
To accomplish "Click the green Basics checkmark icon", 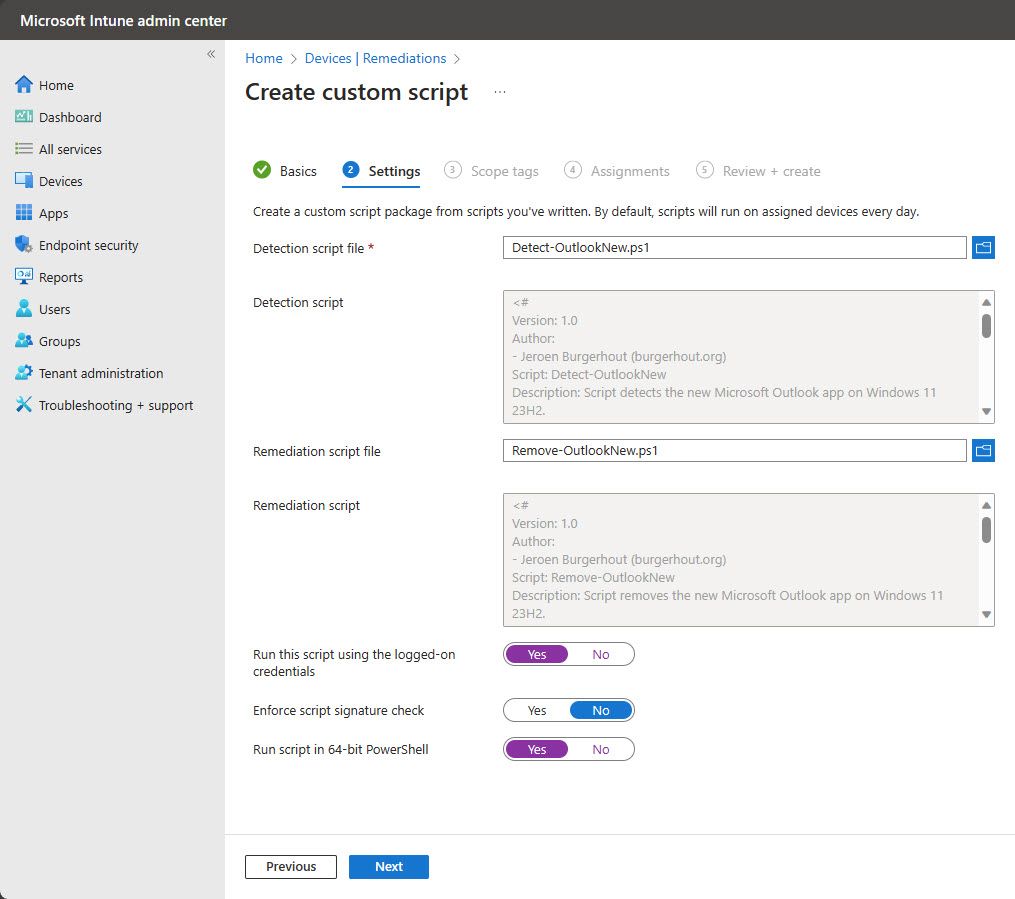I will pyautogui.click(x=262, y=170).
